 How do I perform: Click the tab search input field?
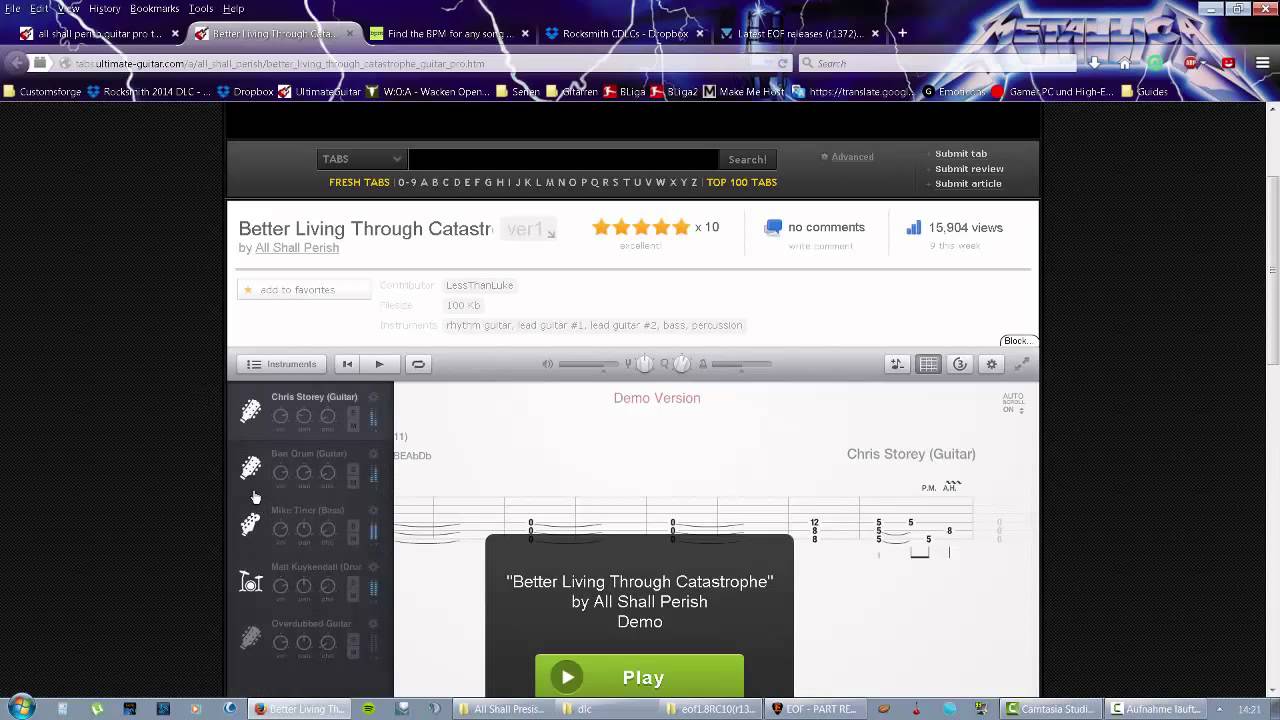click(x=563, y=159)
